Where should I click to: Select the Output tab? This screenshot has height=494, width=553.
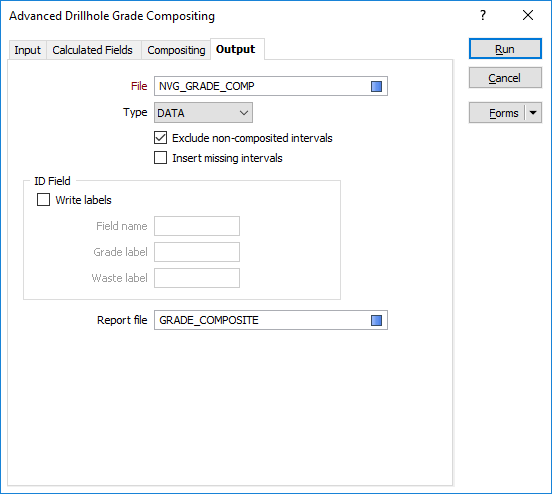[236, 49]
